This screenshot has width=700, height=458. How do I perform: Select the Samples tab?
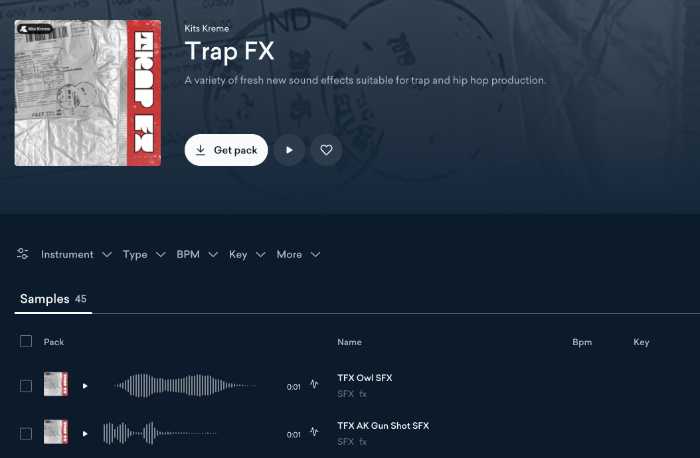pos(53,299)
